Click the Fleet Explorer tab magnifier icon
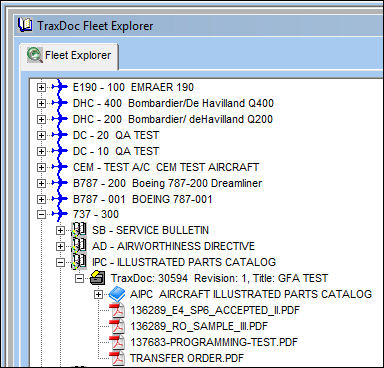This screenshot has width=384, height=368. [35, 55]
